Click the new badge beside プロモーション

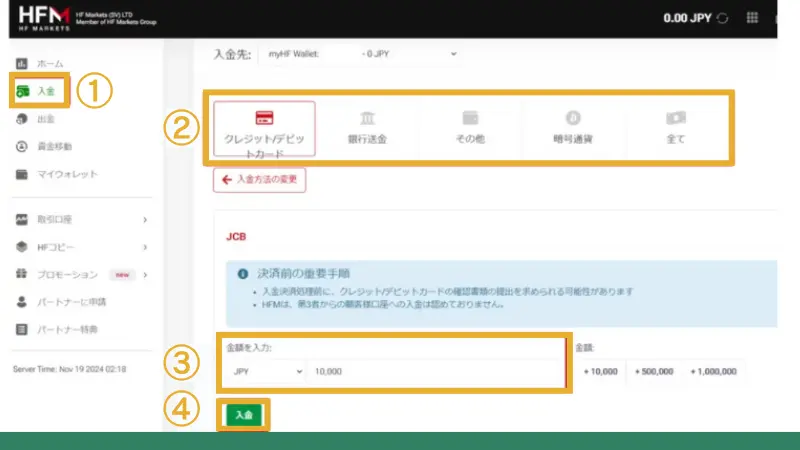[x=122, y=274]
